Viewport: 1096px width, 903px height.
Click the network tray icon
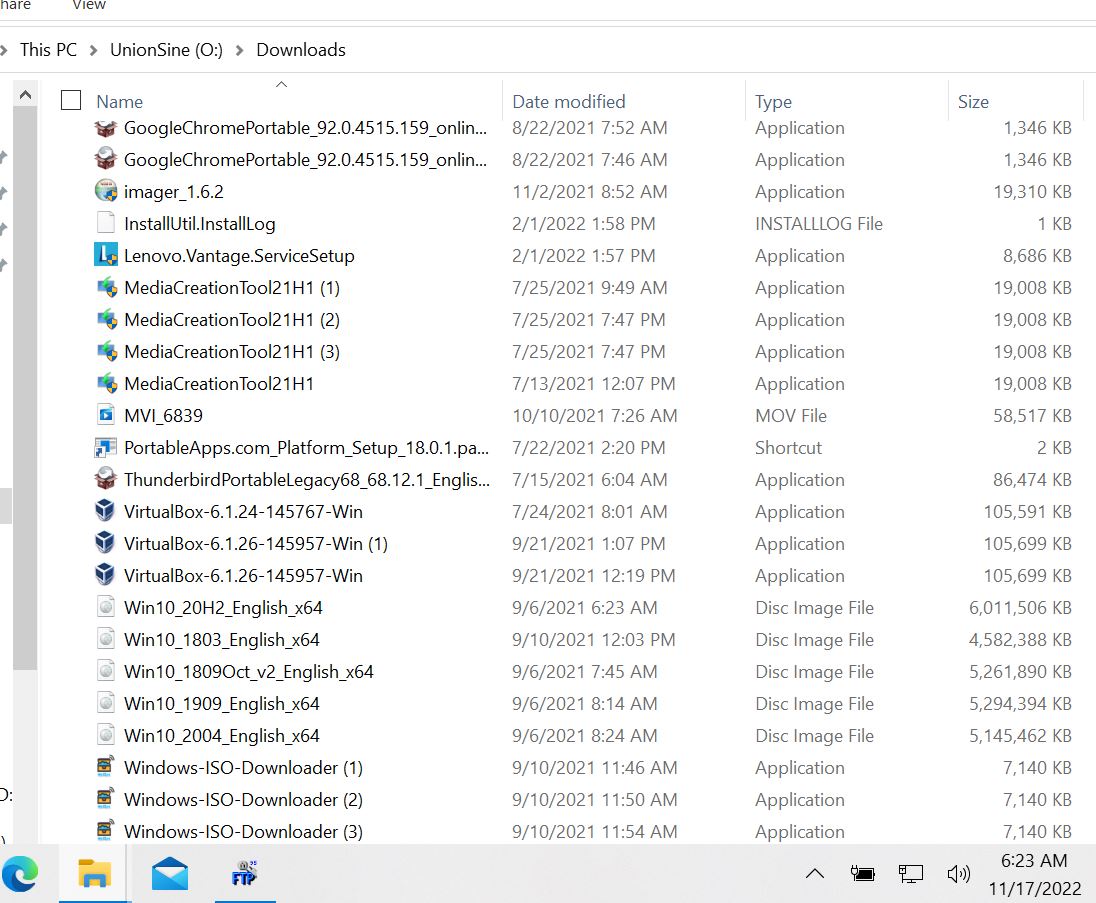click(911, 874)
